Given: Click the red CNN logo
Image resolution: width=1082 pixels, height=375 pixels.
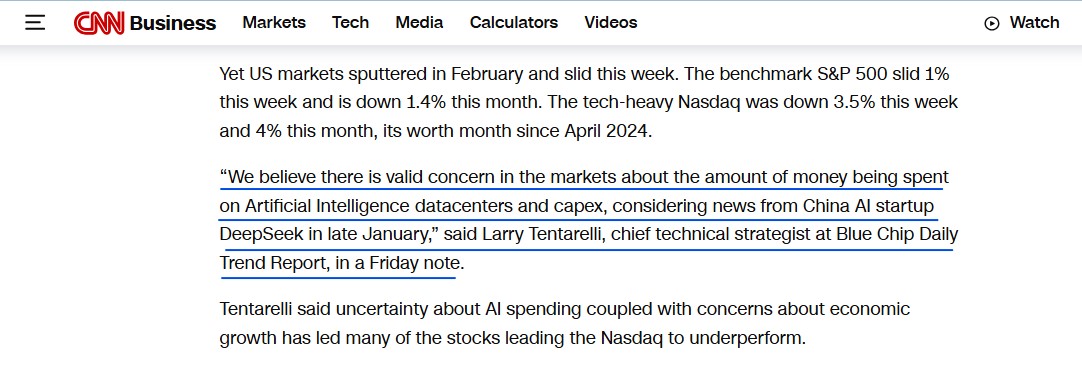Looking at the screenshot, I should tap(99, 23).
